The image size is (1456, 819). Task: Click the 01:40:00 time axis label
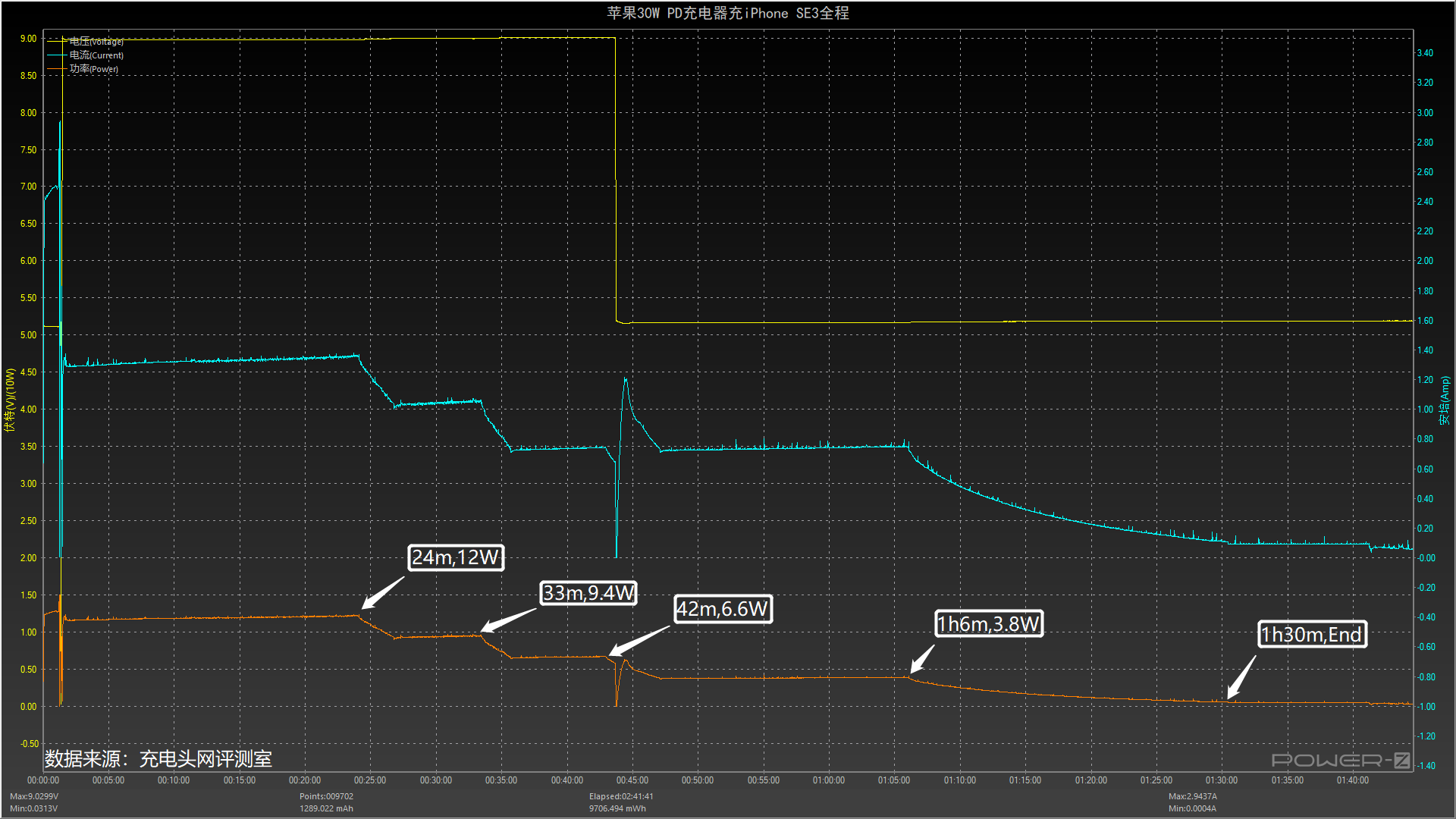tap(1353, 780)
